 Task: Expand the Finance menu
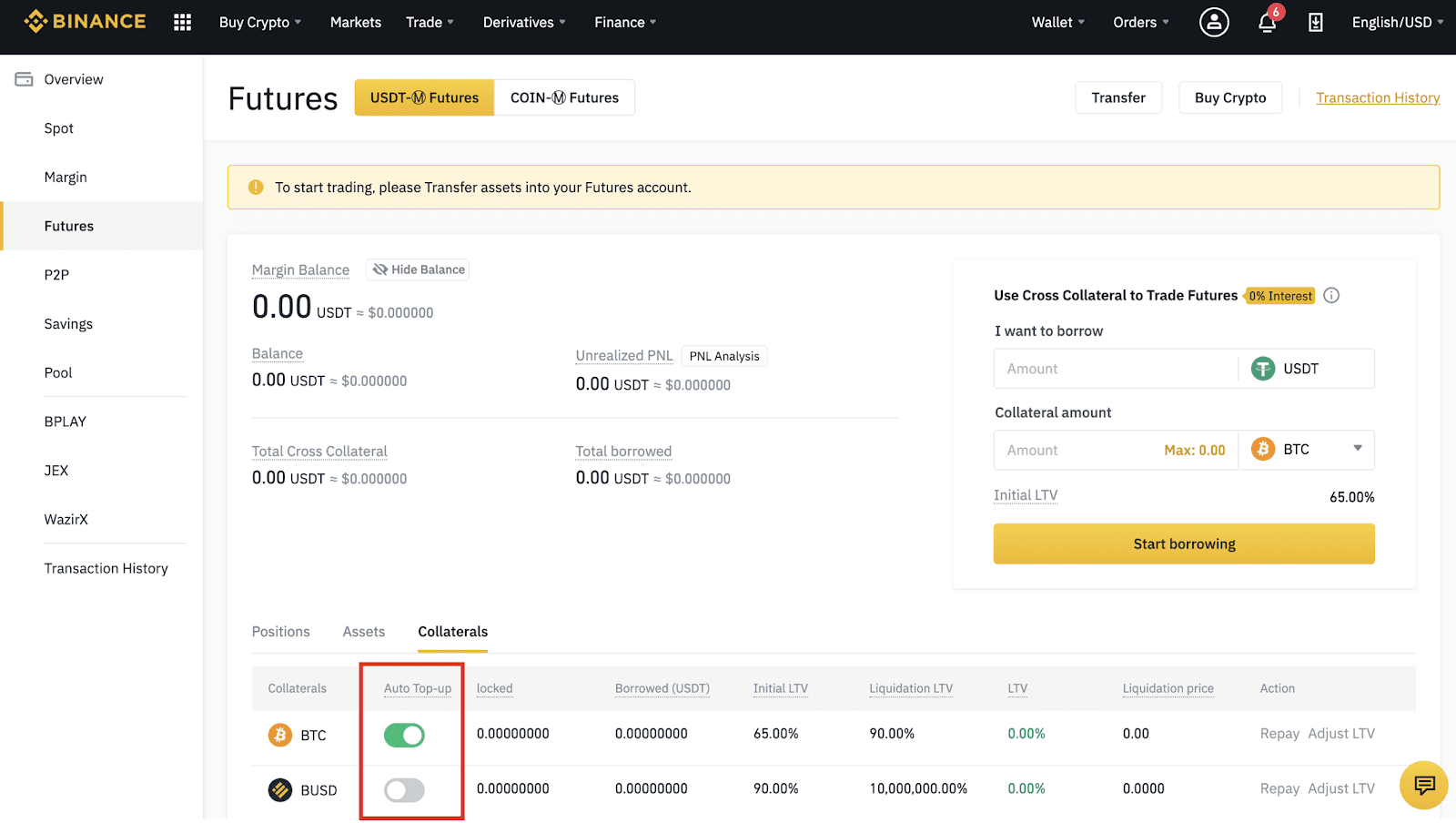pyautogui.click(x=625, y=22)
